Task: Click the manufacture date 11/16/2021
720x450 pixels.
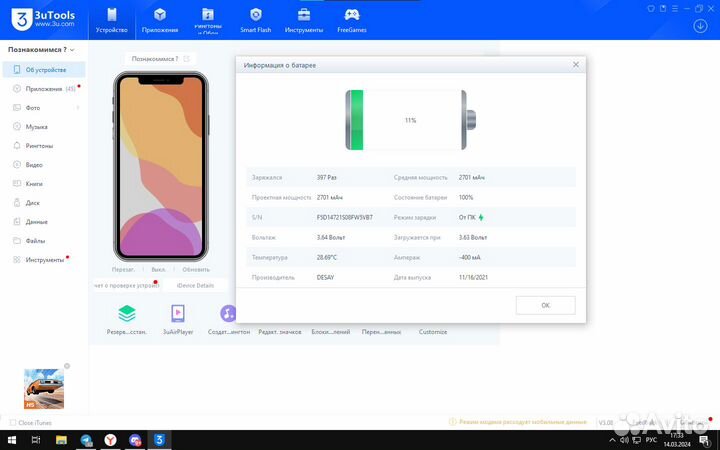Action: 473,277
